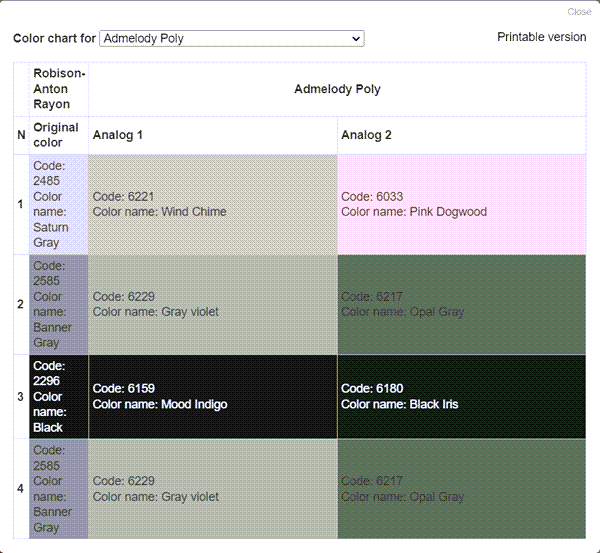Click the Original color column header
The width and height of the screenshot is (600, 553).
59,135
